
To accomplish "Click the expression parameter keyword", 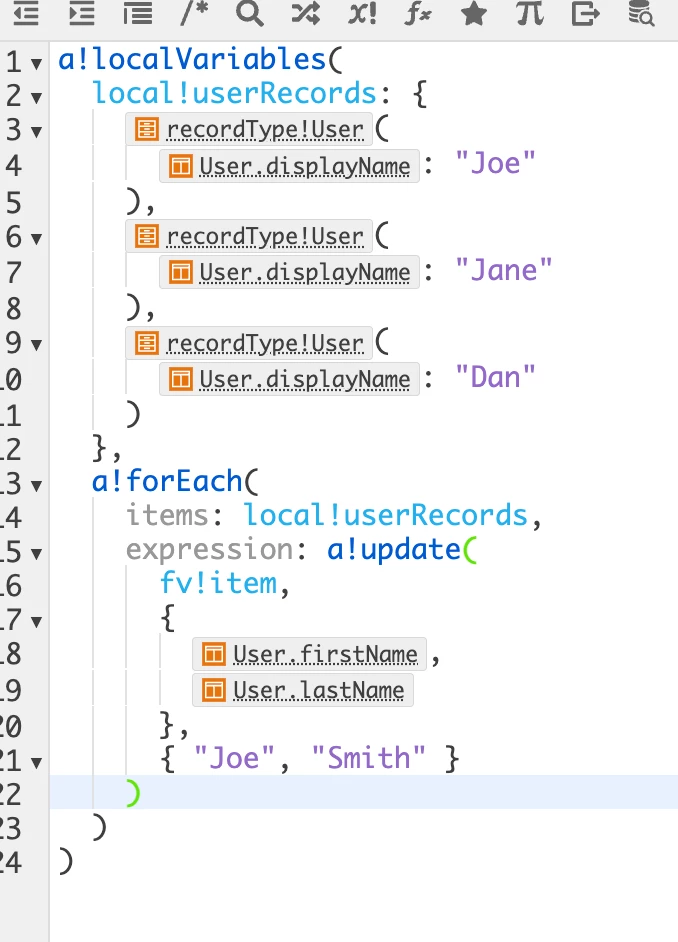I will [209, 550].
